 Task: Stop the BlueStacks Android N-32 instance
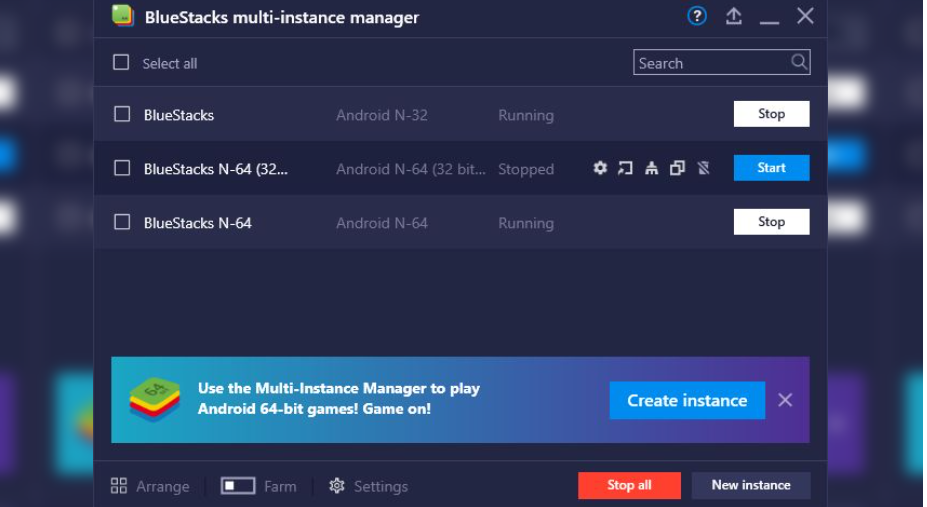772,114
